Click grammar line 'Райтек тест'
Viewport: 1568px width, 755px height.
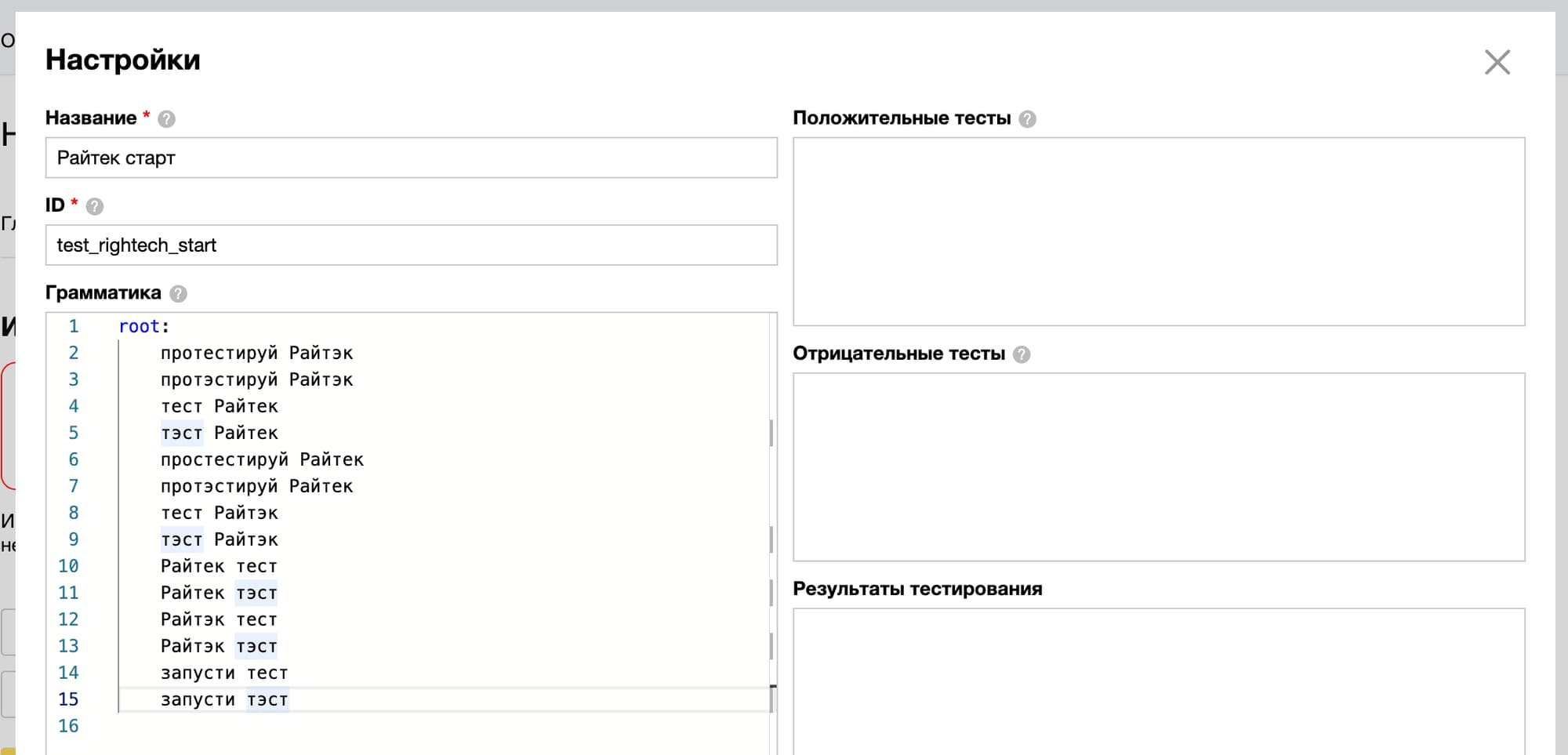point(219,567)
